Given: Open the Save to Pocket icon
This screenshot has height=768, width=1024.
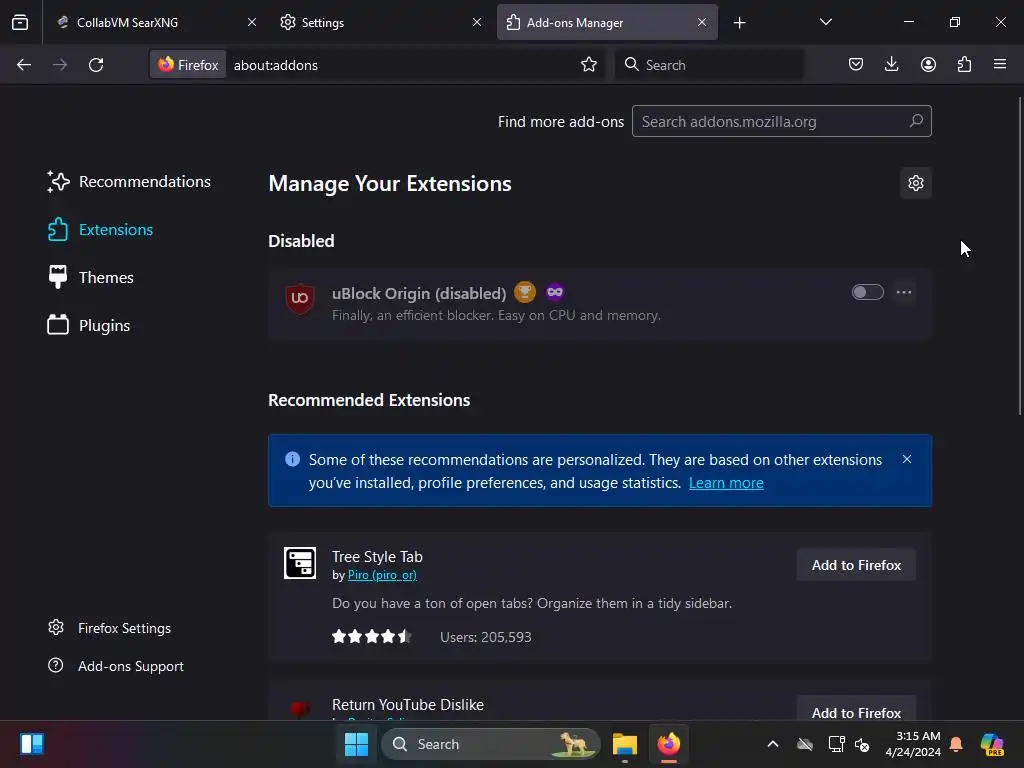Looking at the screenshot, I should pos(856,64).
